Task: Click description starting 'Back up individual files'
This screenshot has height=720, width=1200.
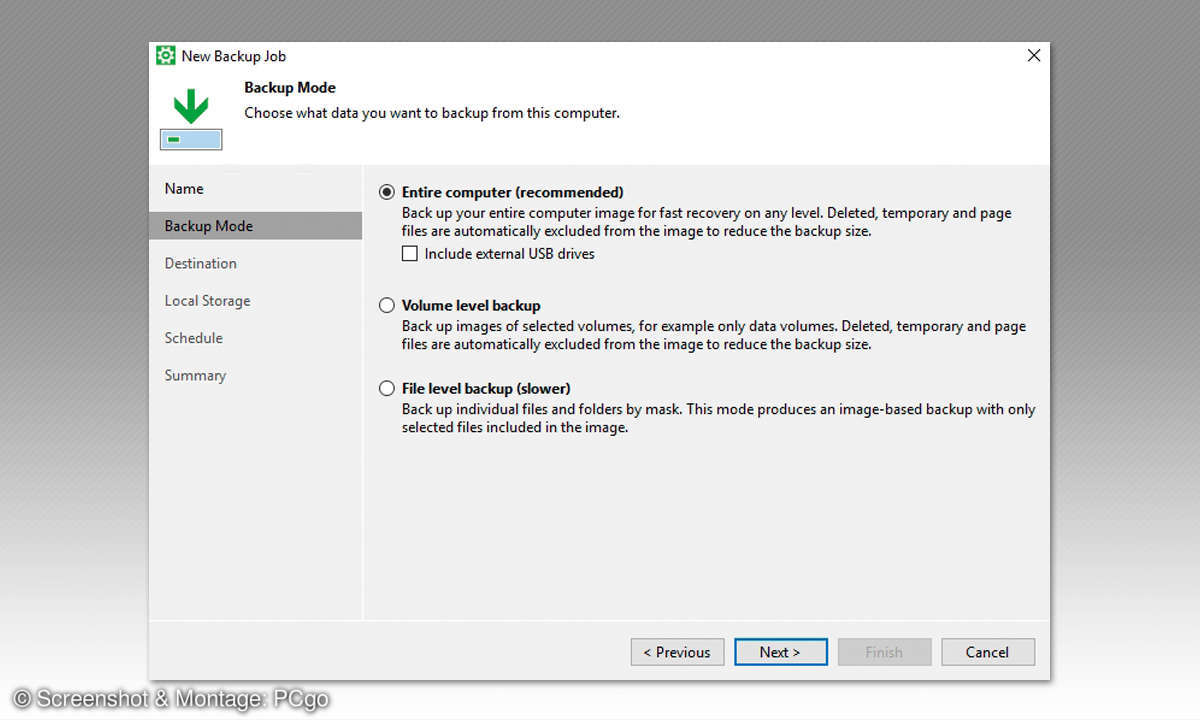Action: click(x=719, y=418)
